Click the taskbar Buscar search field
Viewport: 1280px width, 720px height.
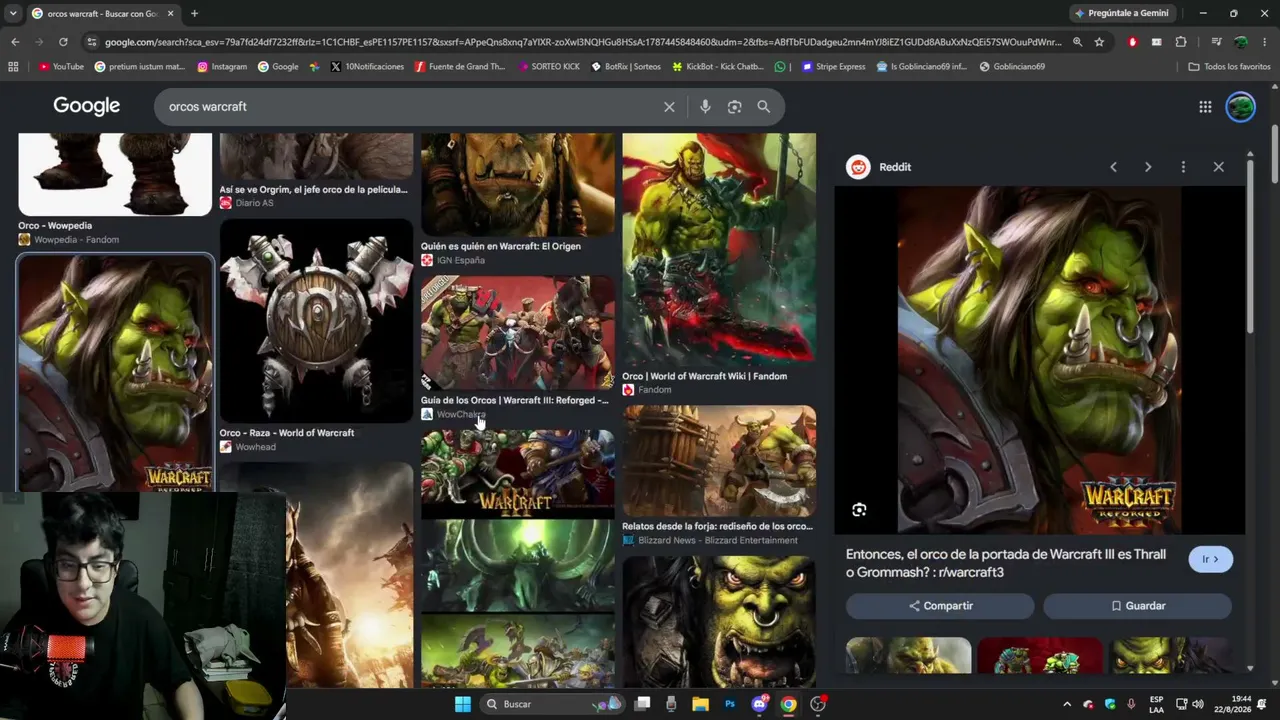tap(550, 704)
